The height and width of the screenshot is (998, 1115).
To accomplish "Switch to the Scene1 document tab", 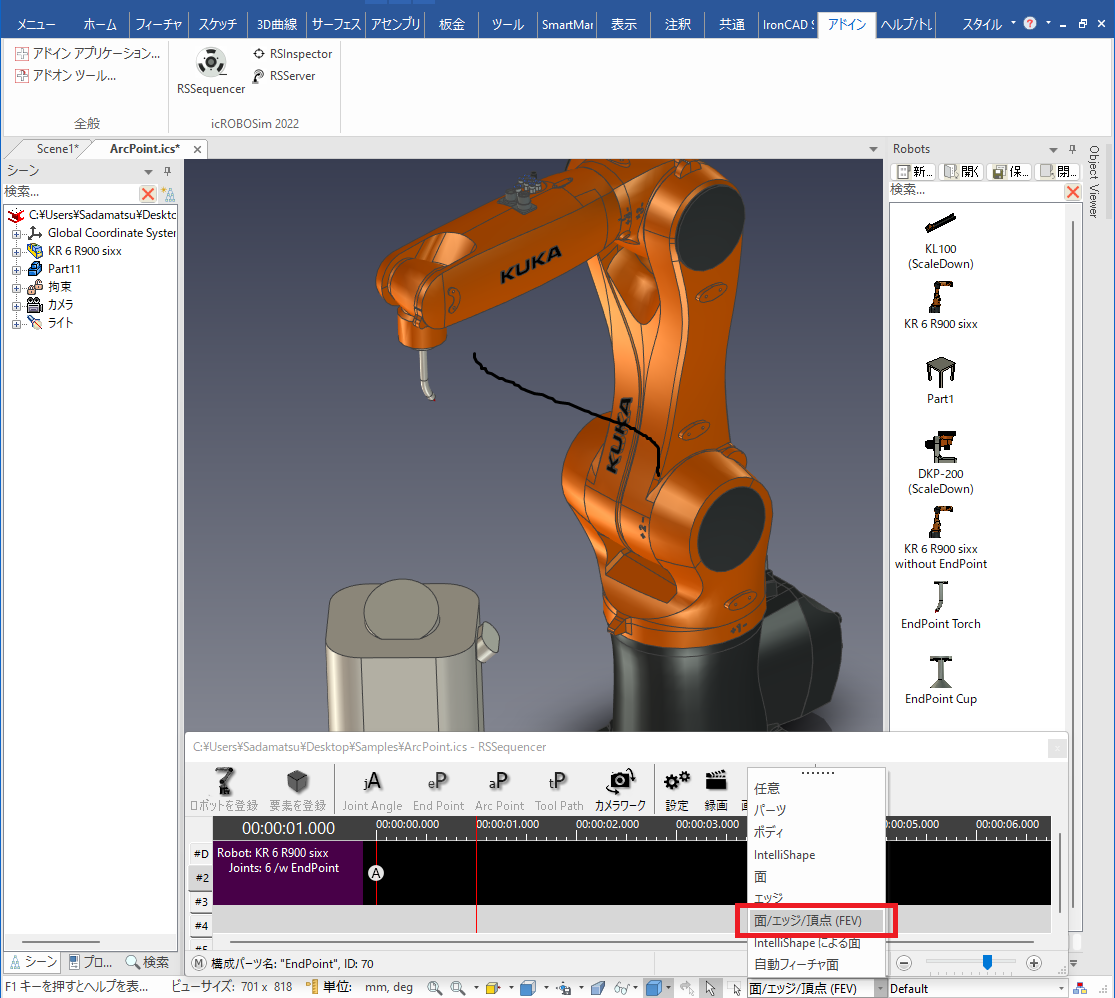I will pyautogui.click(x=55, y=149).
